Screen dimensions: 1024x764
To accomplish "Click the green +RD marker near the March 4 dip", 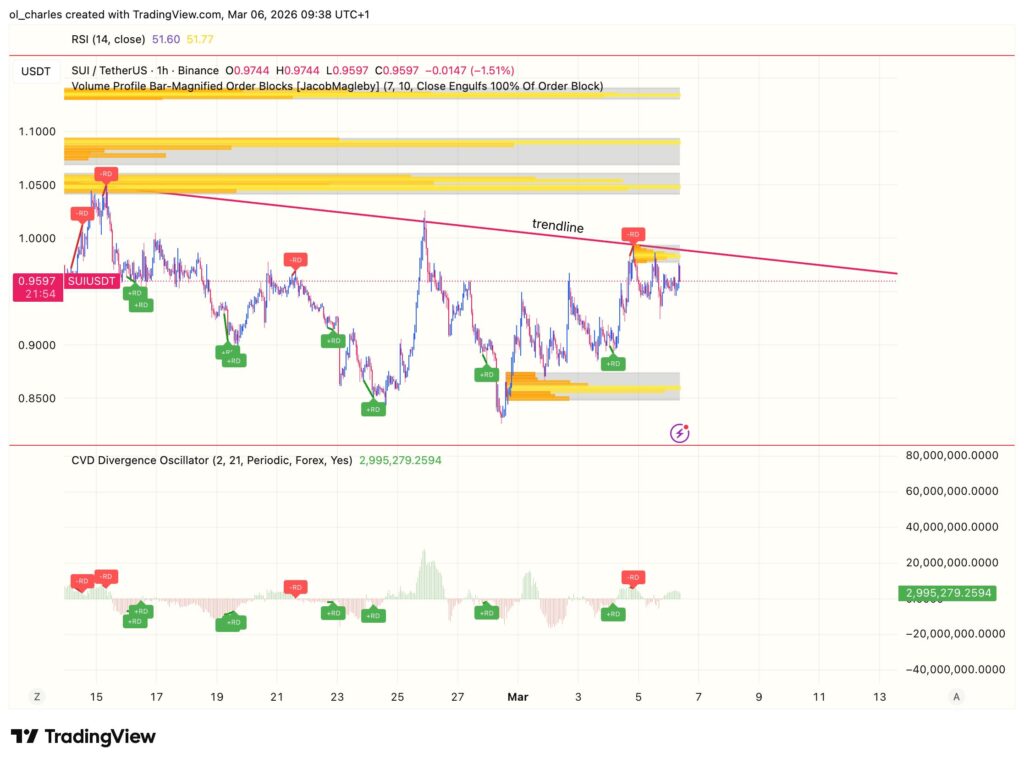I will [612, 364].
